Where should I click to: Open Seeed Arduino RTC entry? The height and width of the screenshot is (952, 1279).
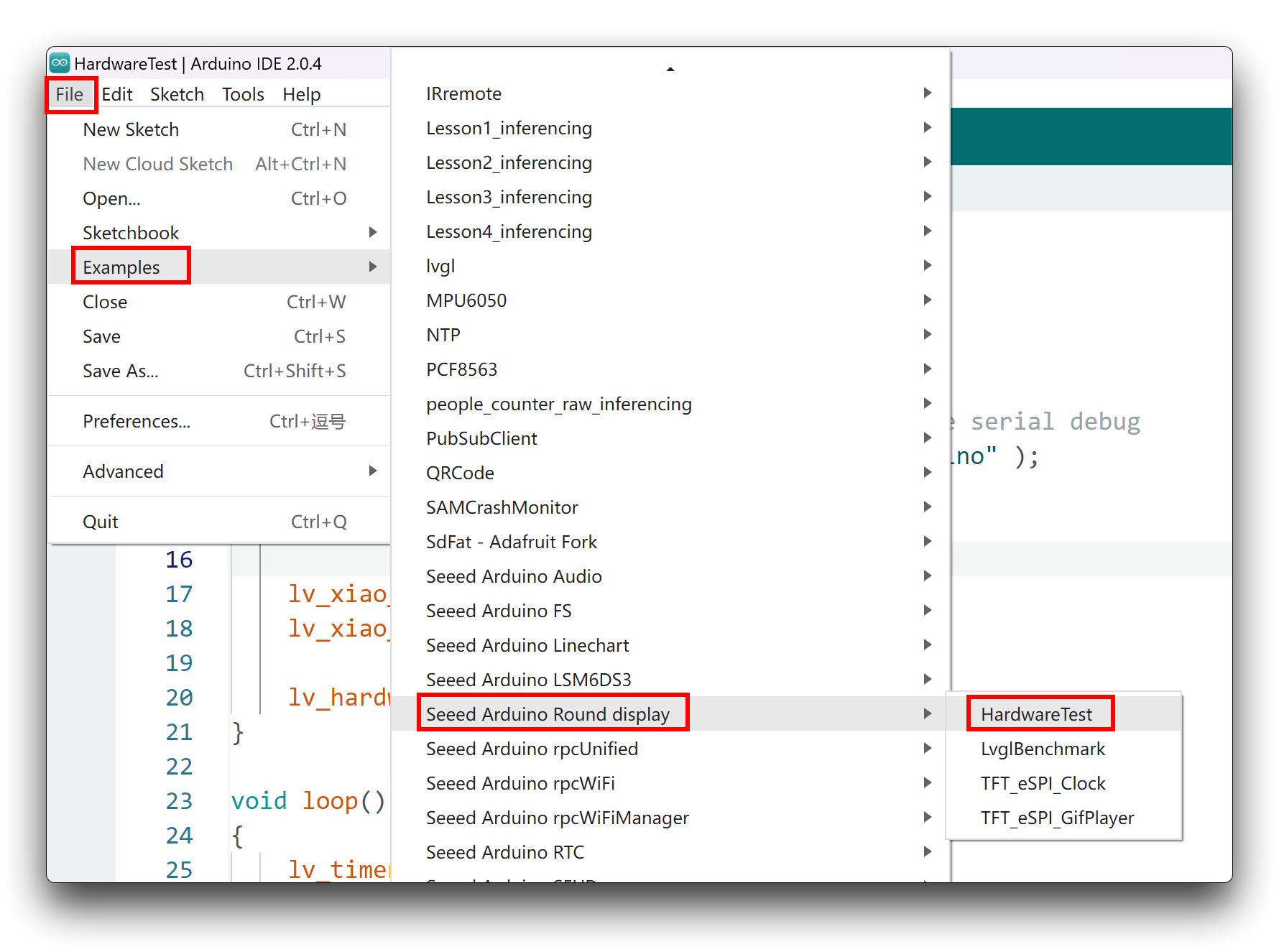[670, 852]
